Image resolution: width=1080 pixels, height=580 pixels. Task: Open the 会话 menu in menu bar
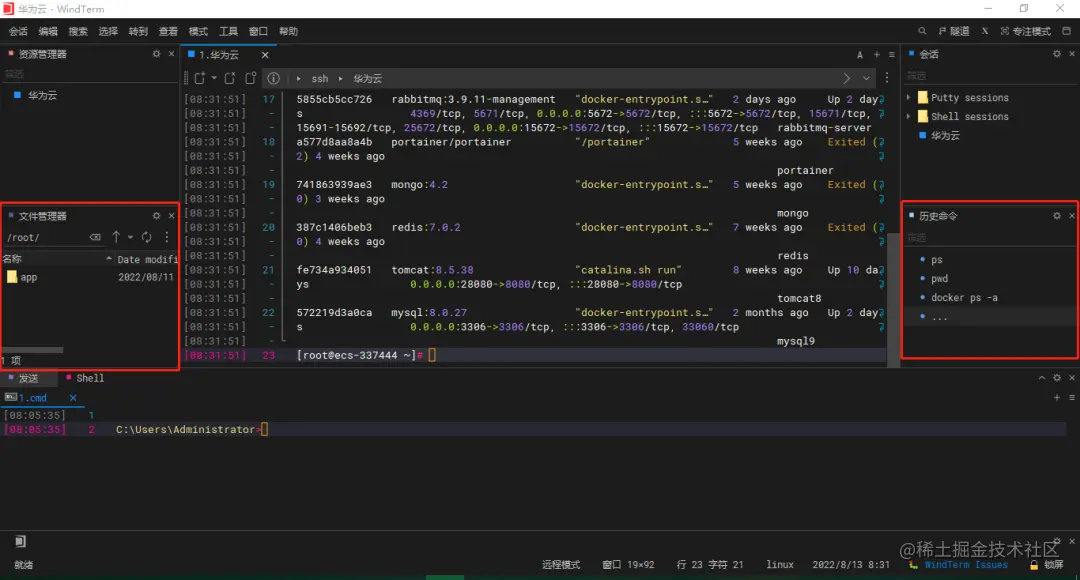[18, 31]
